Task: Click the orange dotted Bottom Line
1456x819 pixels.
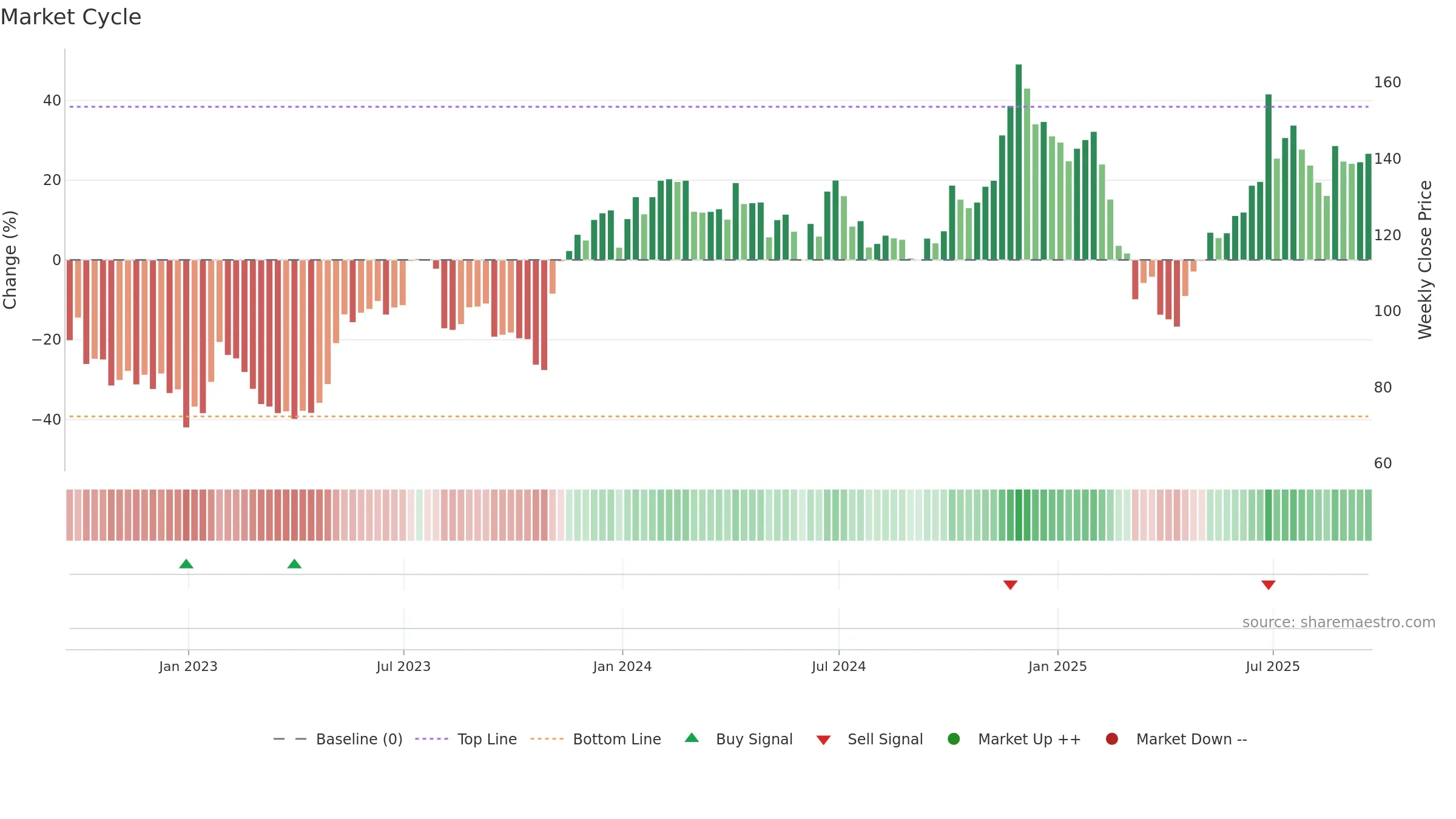Action: pyautogui.click(x=719, y=416)
